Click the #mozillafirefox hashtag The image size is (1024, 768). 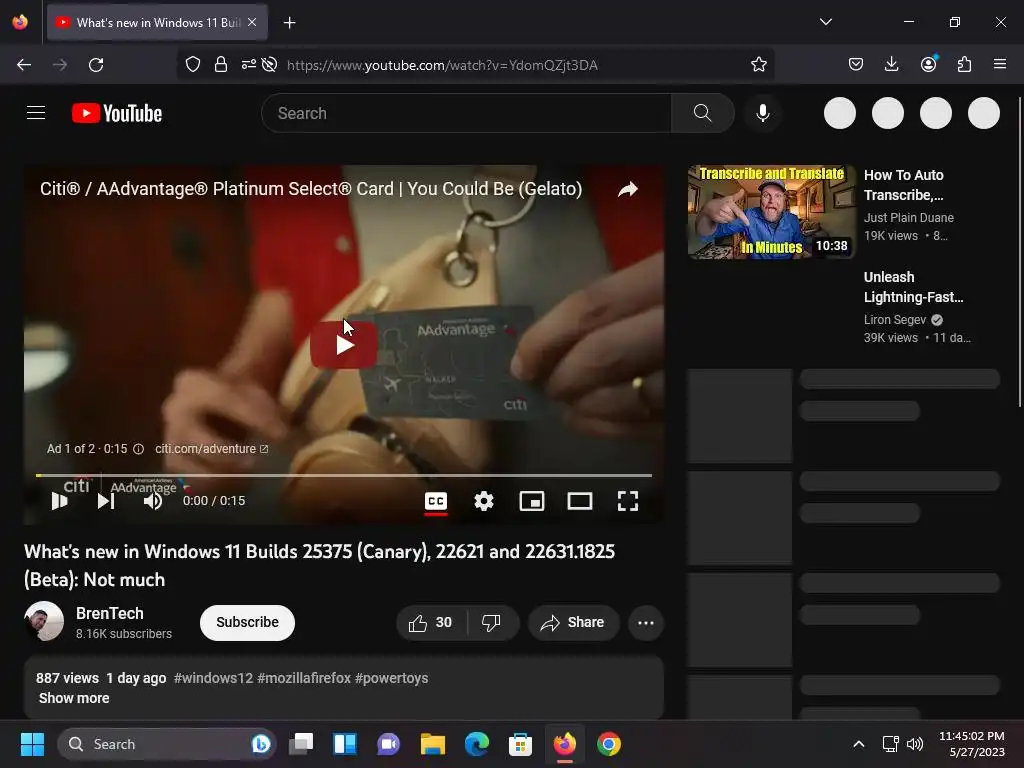pyautogui.click(x=304, y=678)
